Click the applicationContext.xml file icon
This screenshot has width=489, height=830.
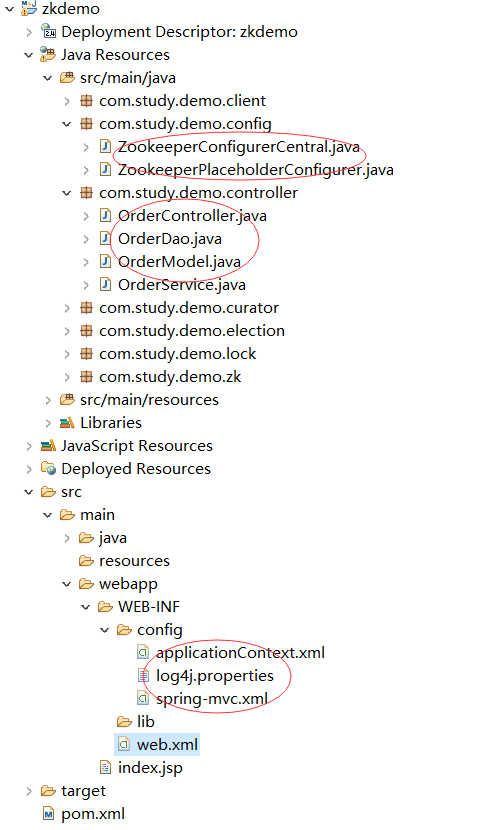(143, 653)
